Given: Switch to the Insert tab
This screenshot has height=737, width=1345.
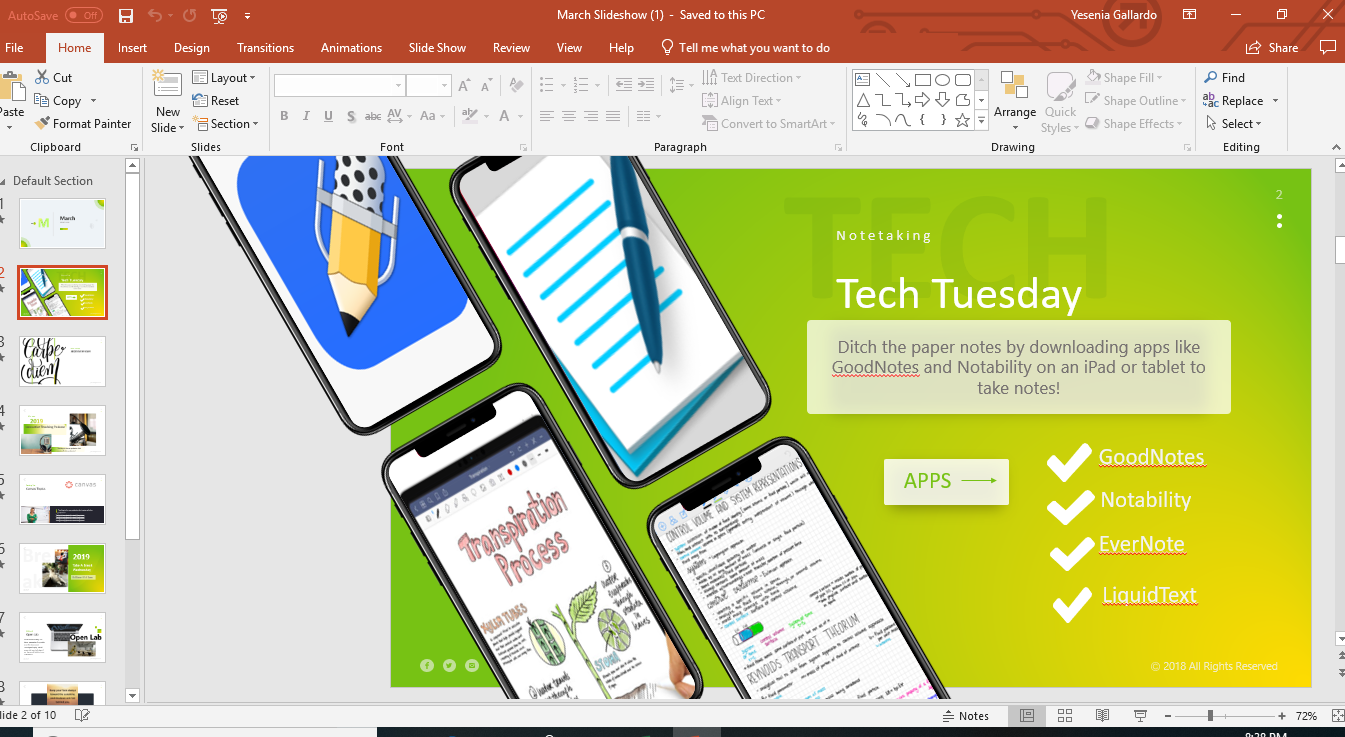Looking at the screenshot, I should pos(132,48).
